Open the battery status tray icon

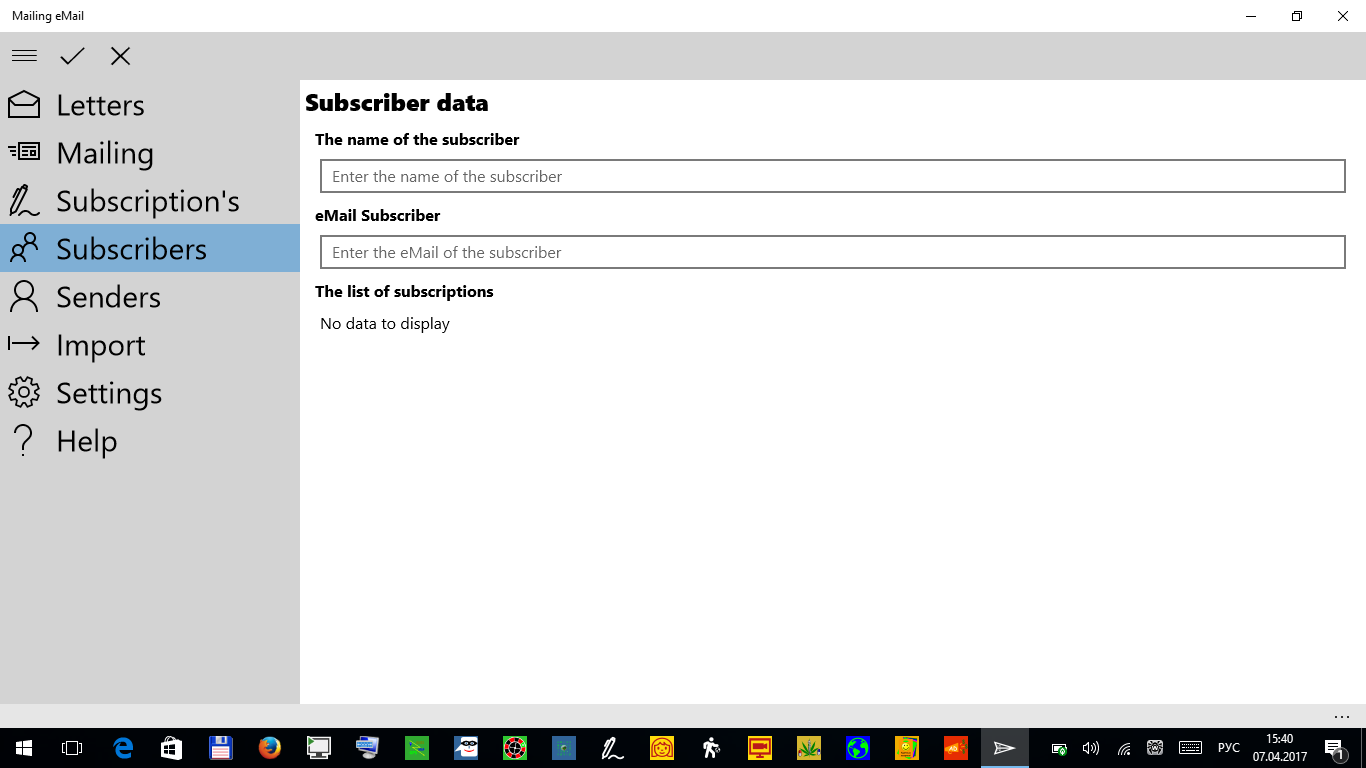[x=1059, y=748]
